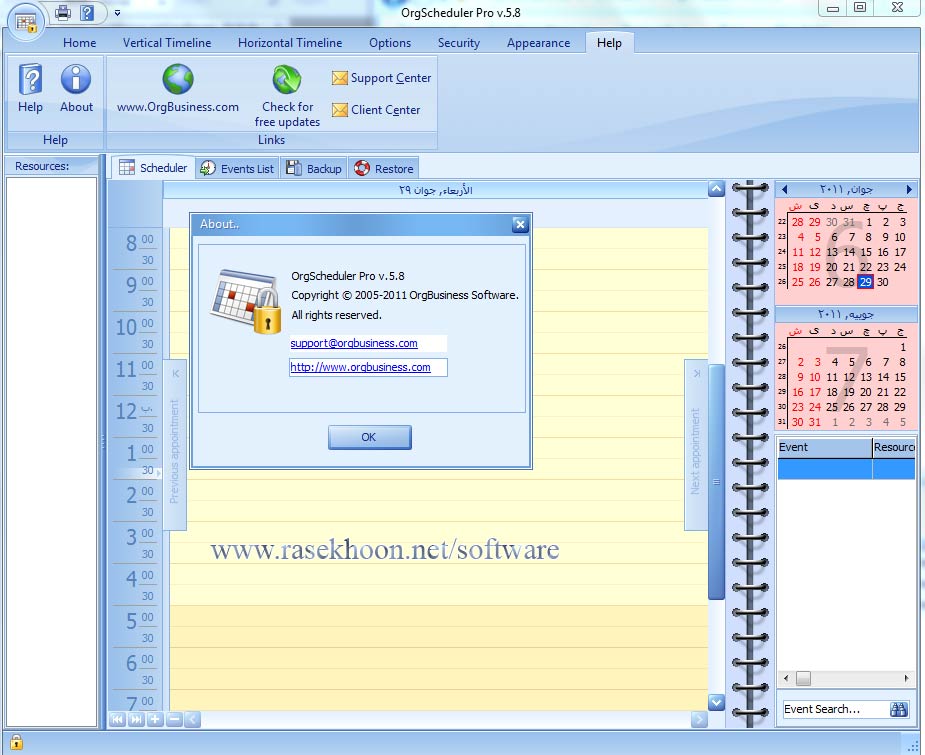Click the 3:00 time slot label
Viewport: 925px width, 755px height.
click(140, 536)
